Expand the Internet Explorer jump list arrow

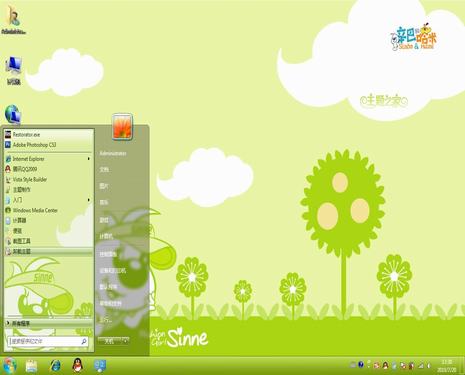pos(89,159)
